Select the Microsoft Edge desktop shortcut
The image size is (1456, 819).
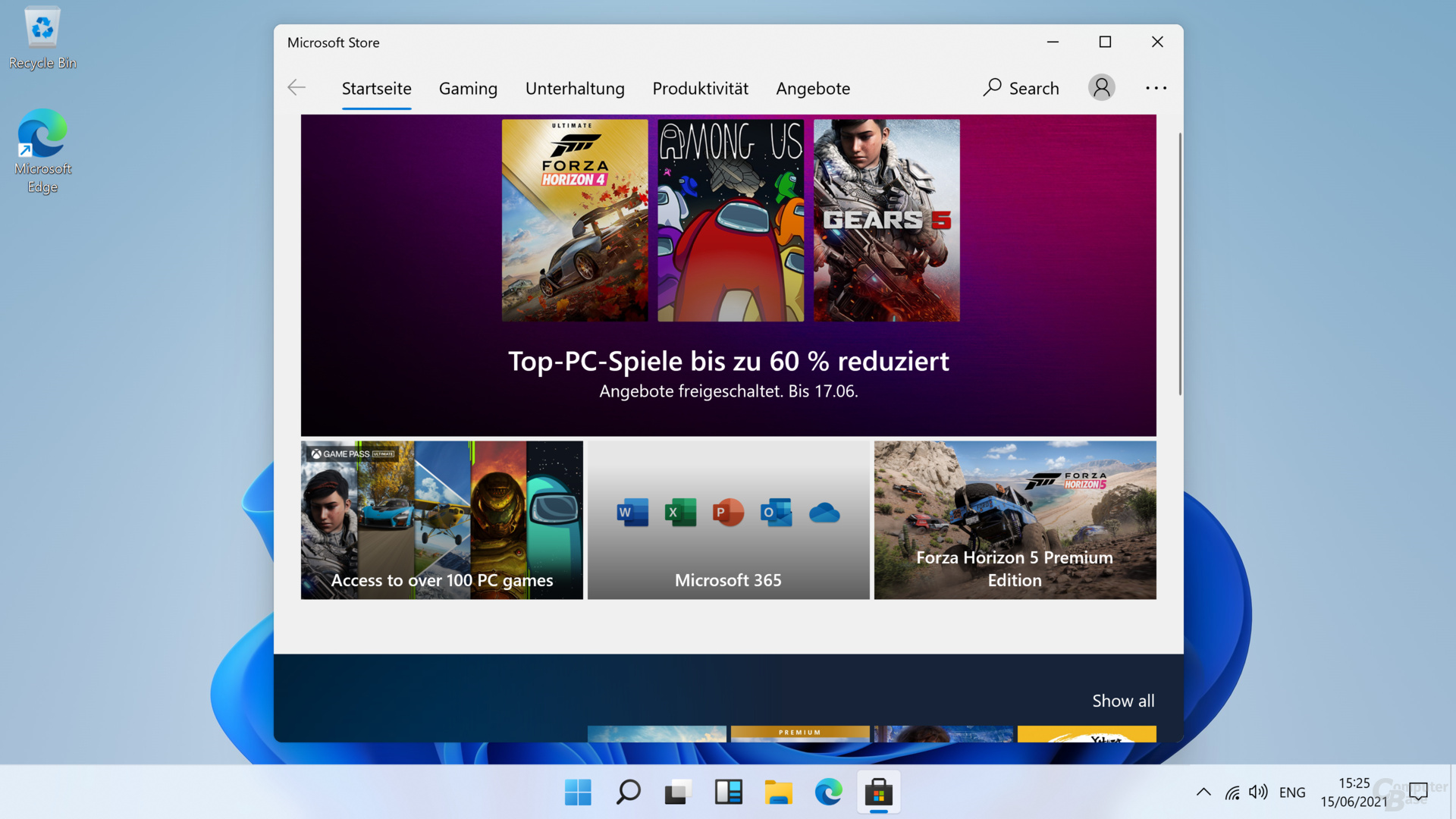(x=42, y=151)
